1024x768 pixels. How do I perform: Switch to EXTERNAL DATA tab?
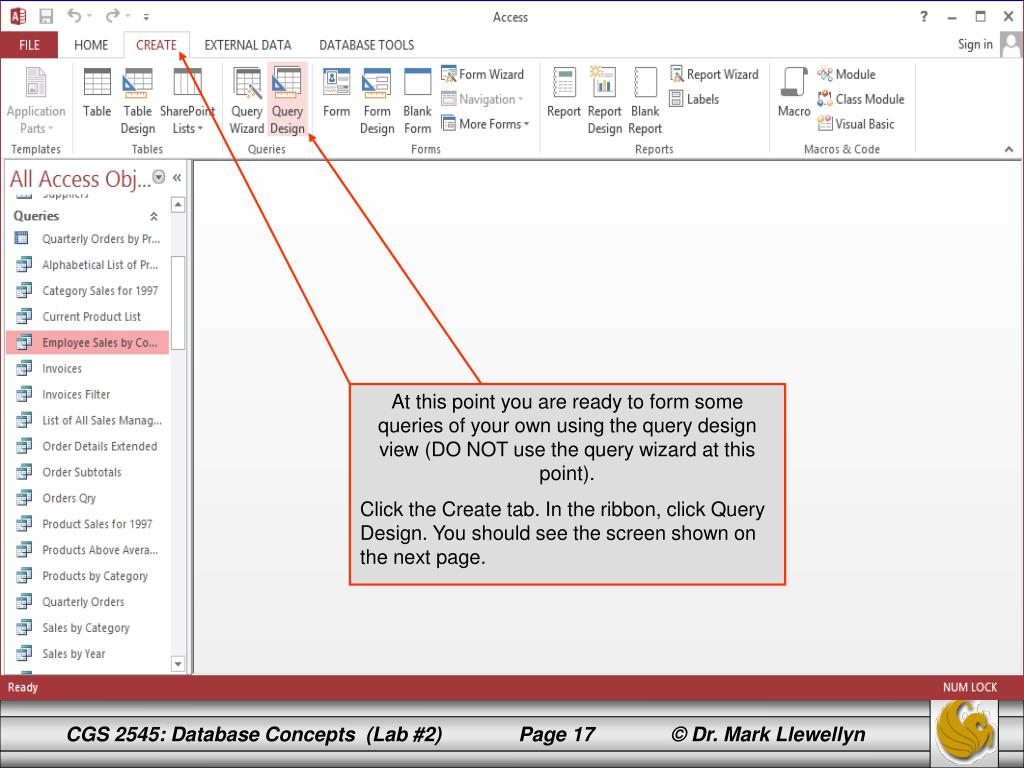point(248,45)
